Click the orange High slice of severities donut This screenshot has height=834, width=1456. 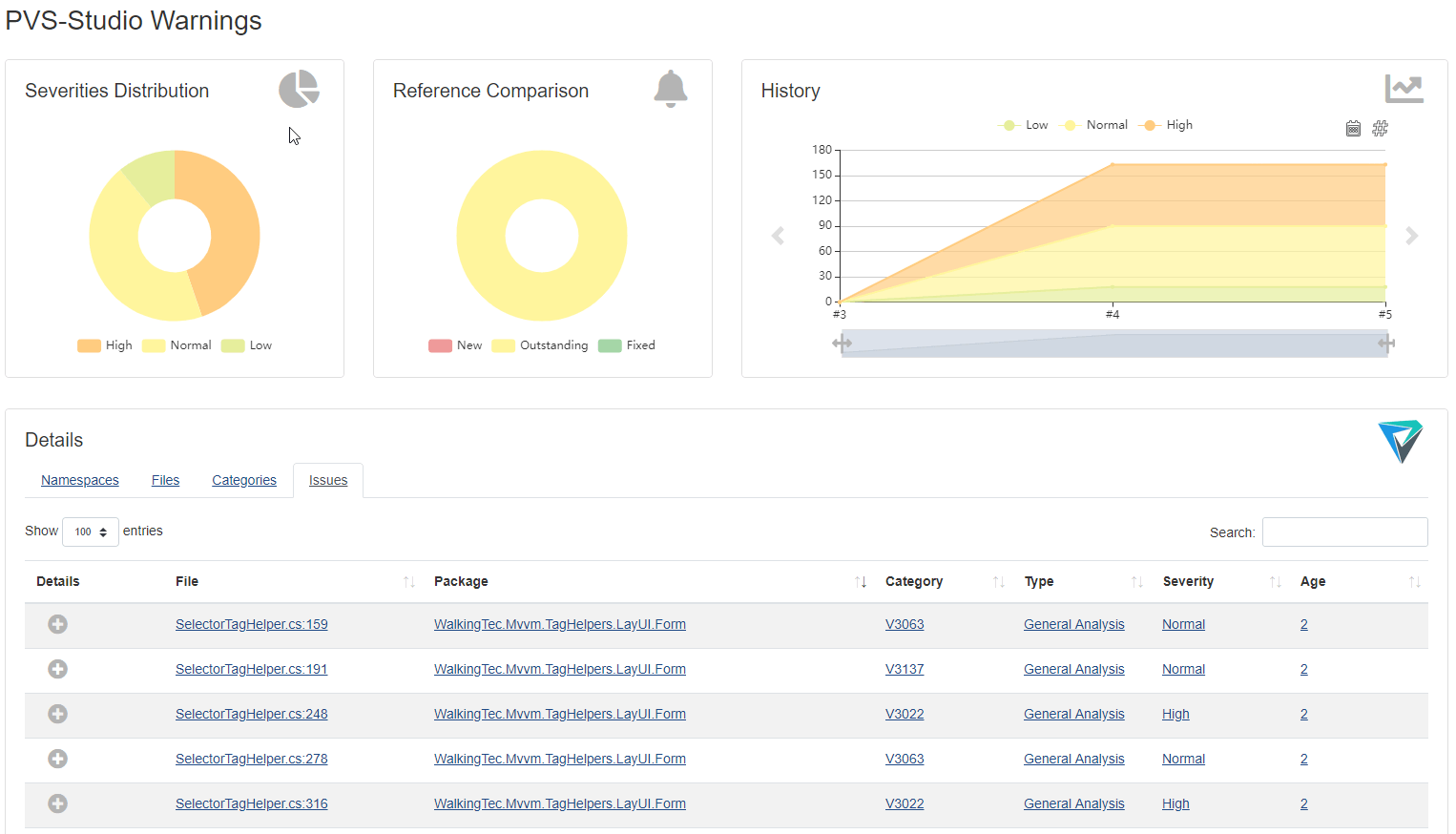point(233,229)
